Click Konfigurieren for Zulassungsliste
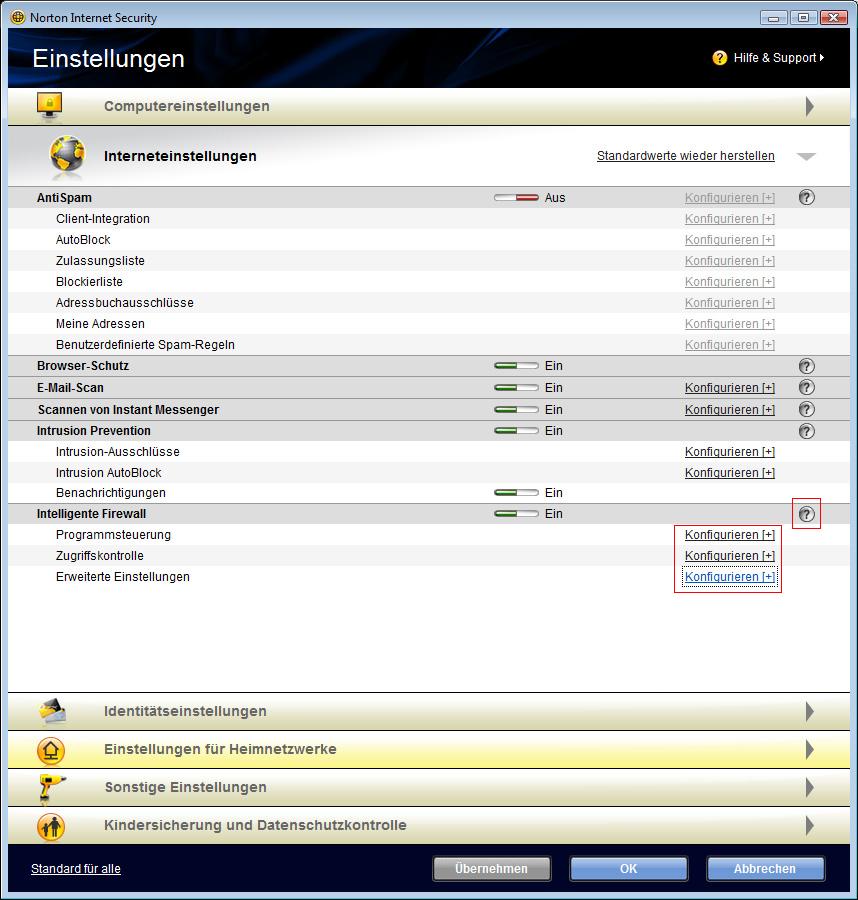 click(x=729, y=261)
